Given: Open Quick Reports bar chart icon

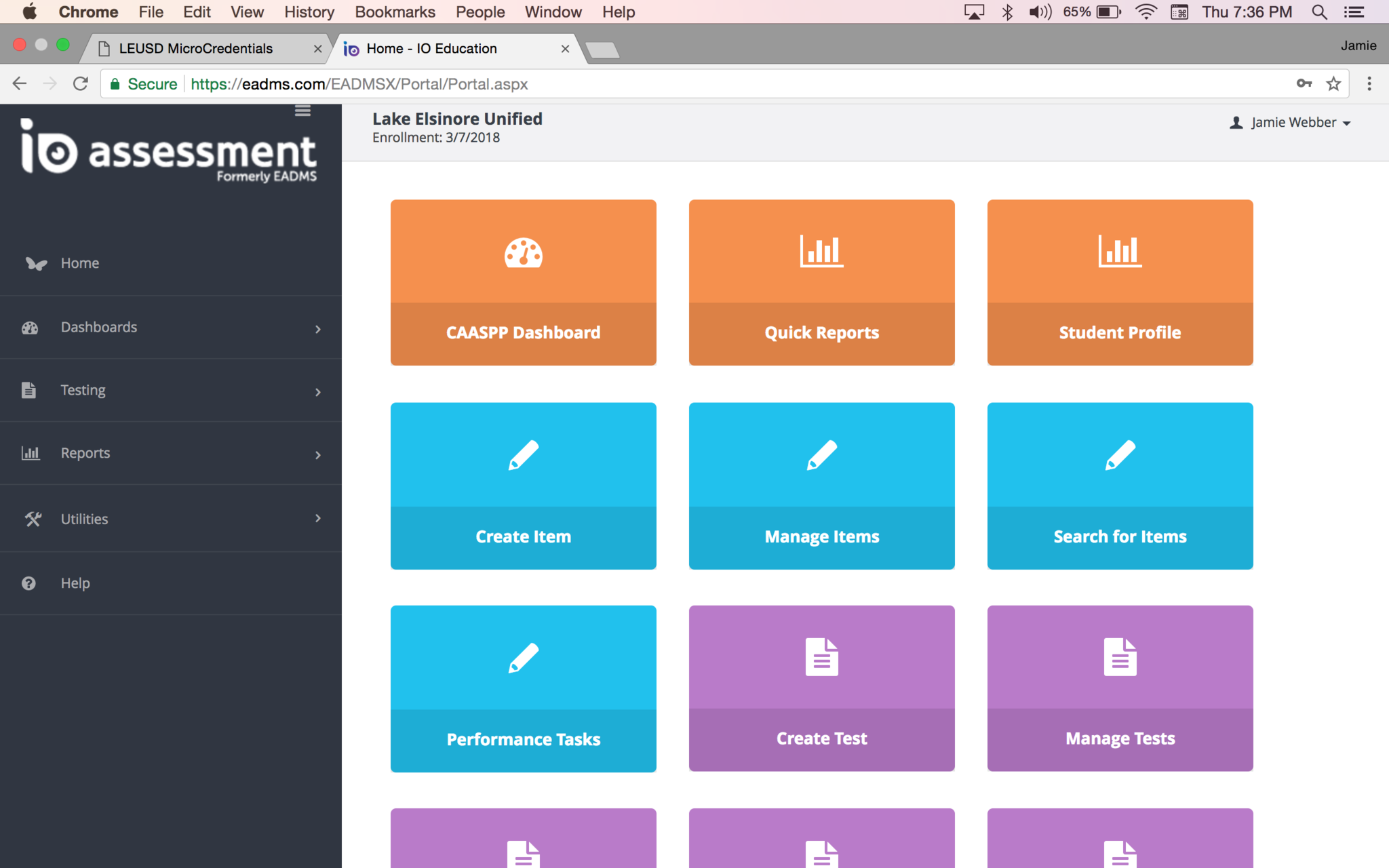Looking at the screenshot, I should tap(821, 252).
